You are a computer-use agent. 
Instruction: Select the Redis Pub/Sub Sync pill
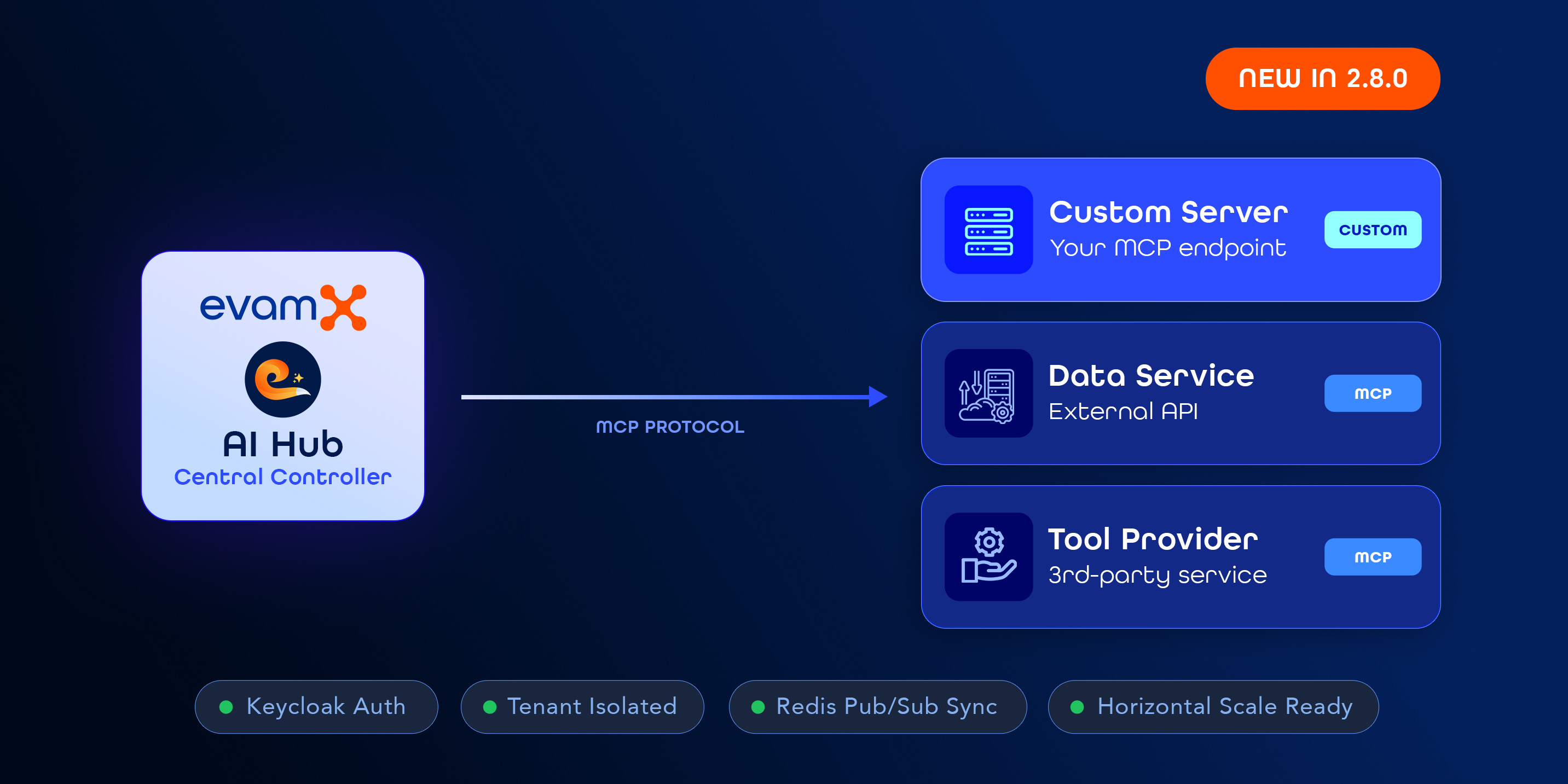click(877, 707)
